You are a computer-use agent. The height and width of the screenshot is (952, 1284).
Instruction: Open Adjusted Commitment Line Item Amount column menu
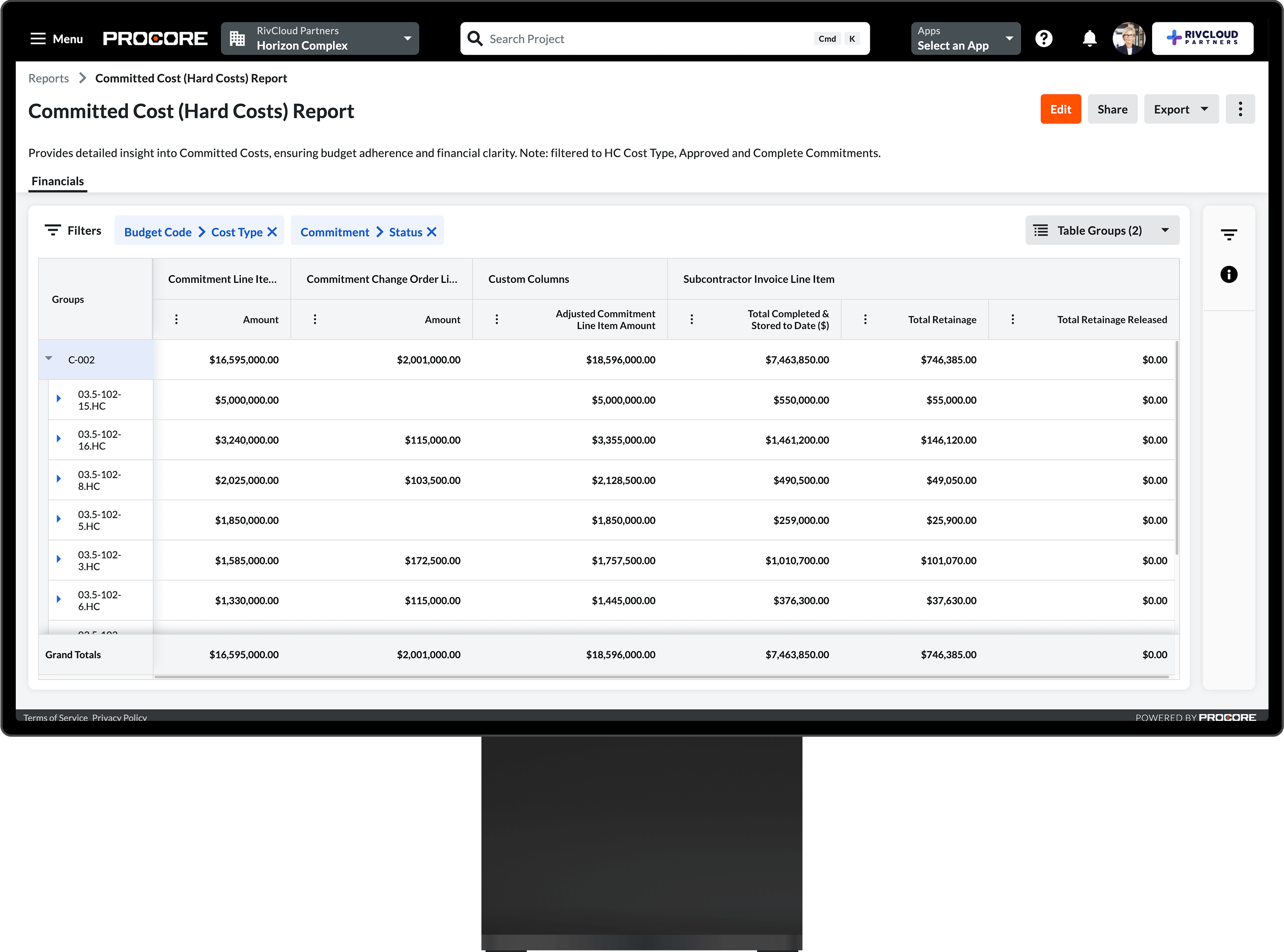(496, 319)
